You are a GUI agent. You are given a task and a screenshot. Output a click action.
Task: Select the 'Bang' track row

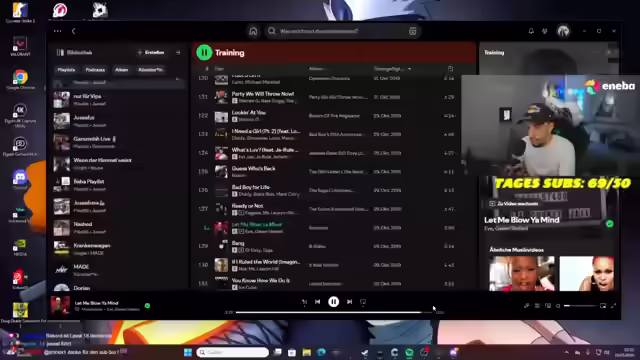[334, 247]
